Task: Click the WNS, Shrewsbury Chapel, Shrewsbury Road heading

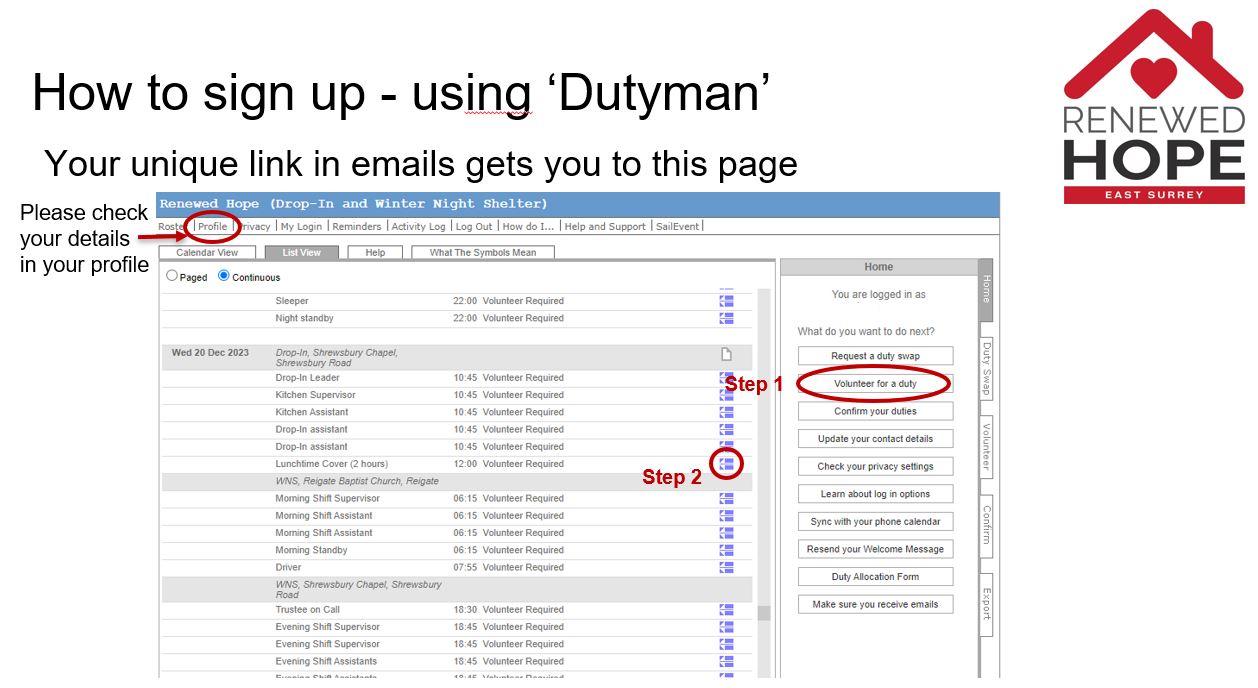Action: (x=359, y=589)
